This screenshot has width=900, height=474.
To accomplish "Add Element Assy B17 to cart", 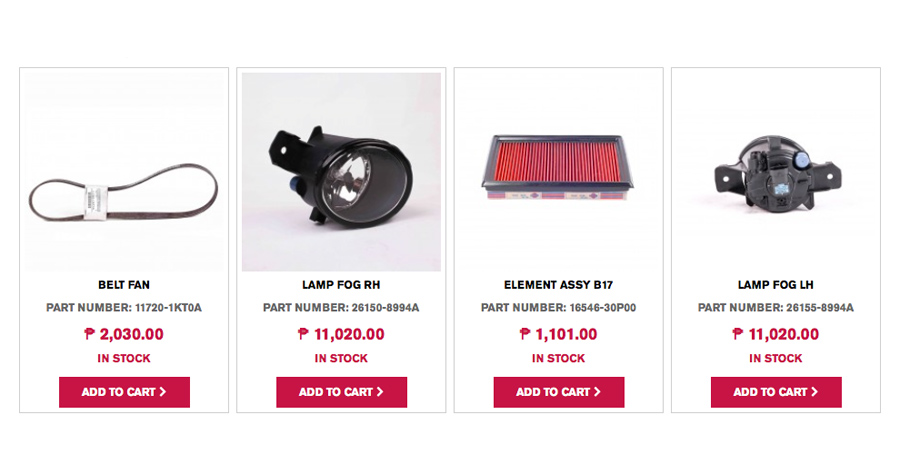I will [x=558, y=392].
